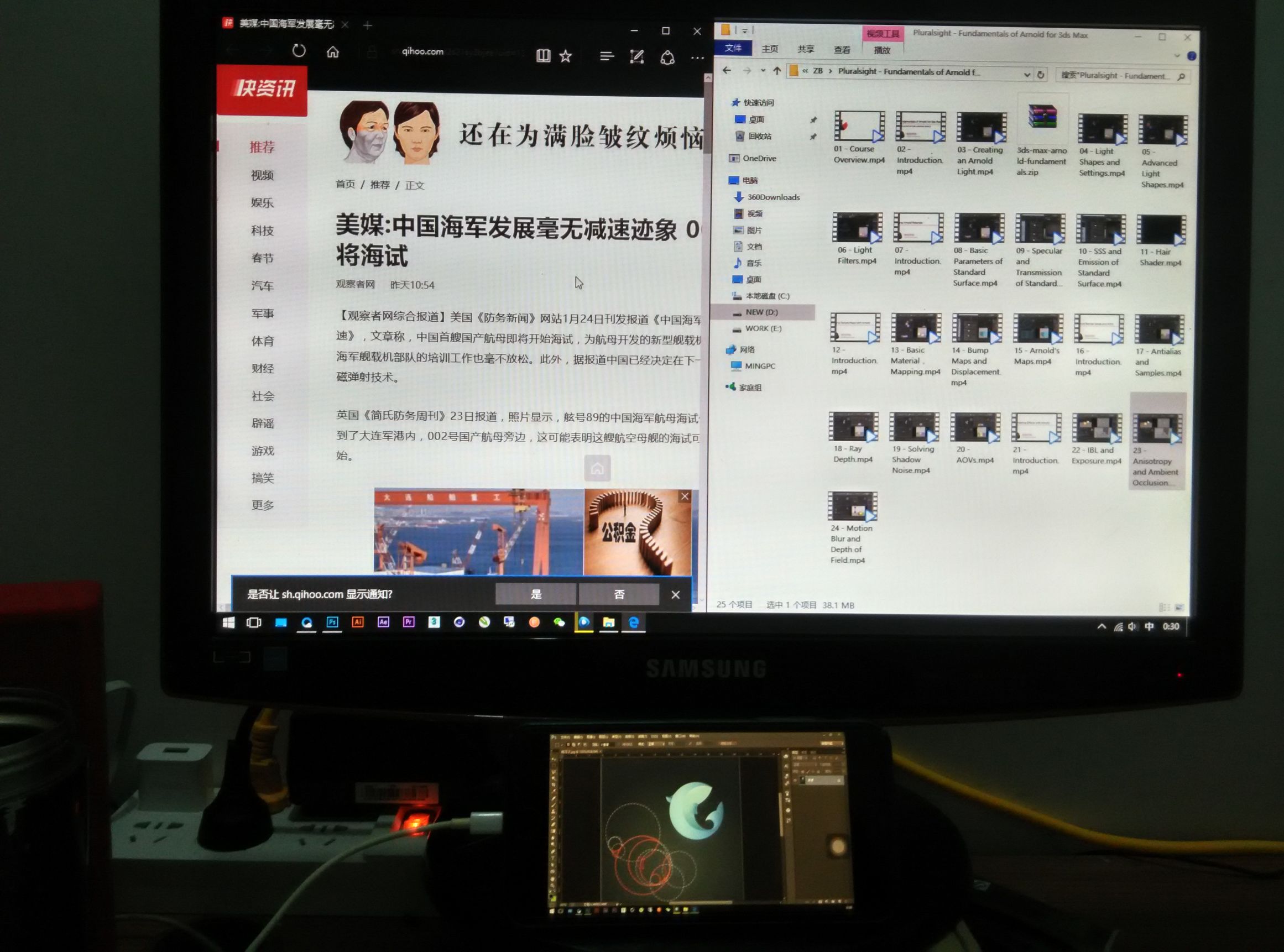The width and height of the screenshot is (1284, 952).
Task: Expand the Explorer ribbon chevron
Action: (1177, 56)
